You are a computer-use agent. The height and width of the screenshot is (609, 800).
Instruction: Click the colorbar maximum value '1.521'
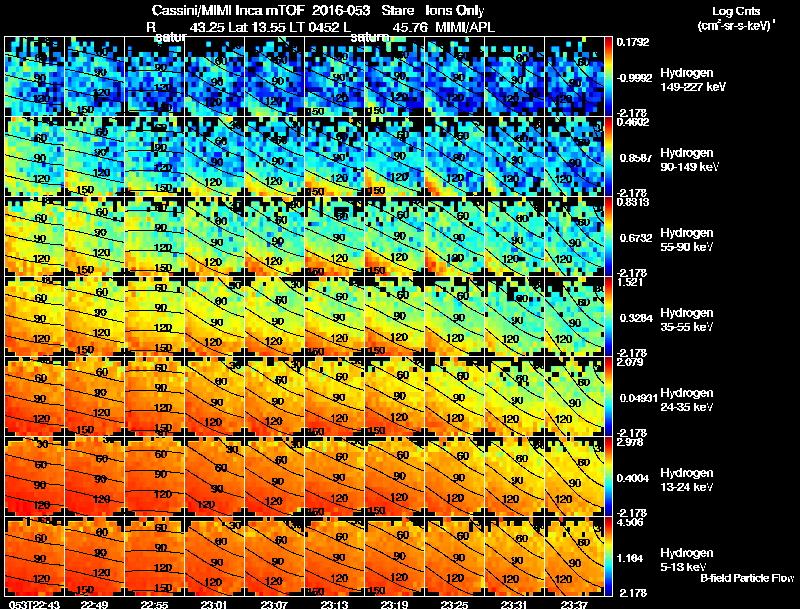[x=630, y=282]
